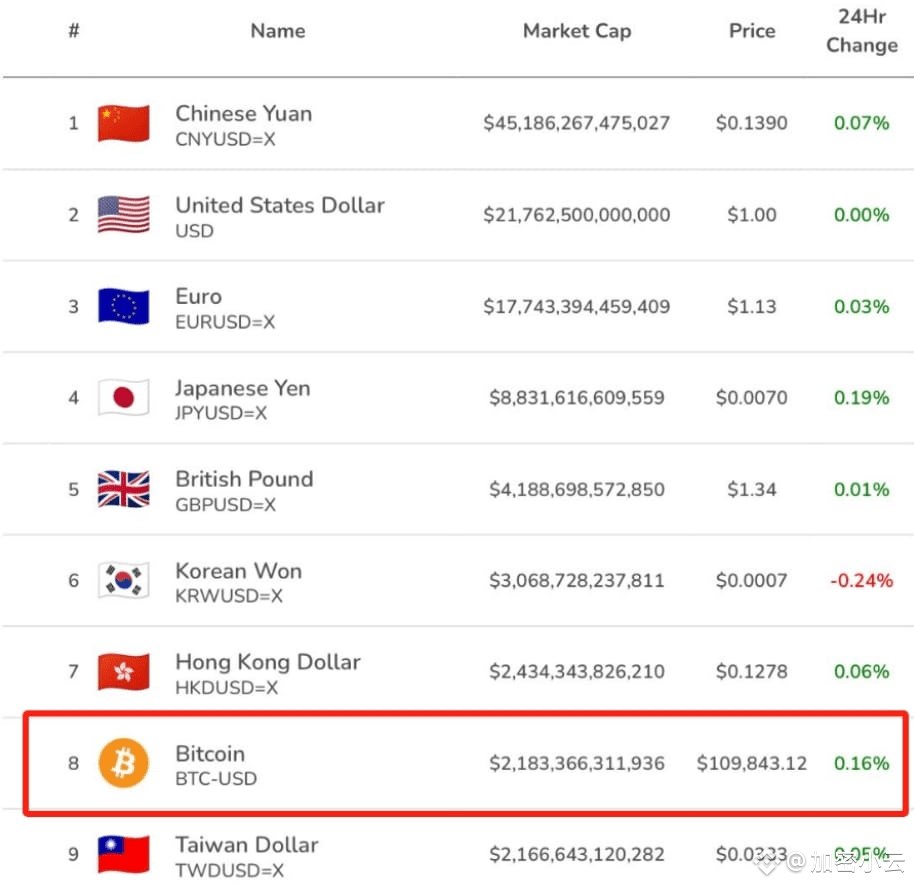Click the Taiwan flag icon

click(x=124, y=854)
